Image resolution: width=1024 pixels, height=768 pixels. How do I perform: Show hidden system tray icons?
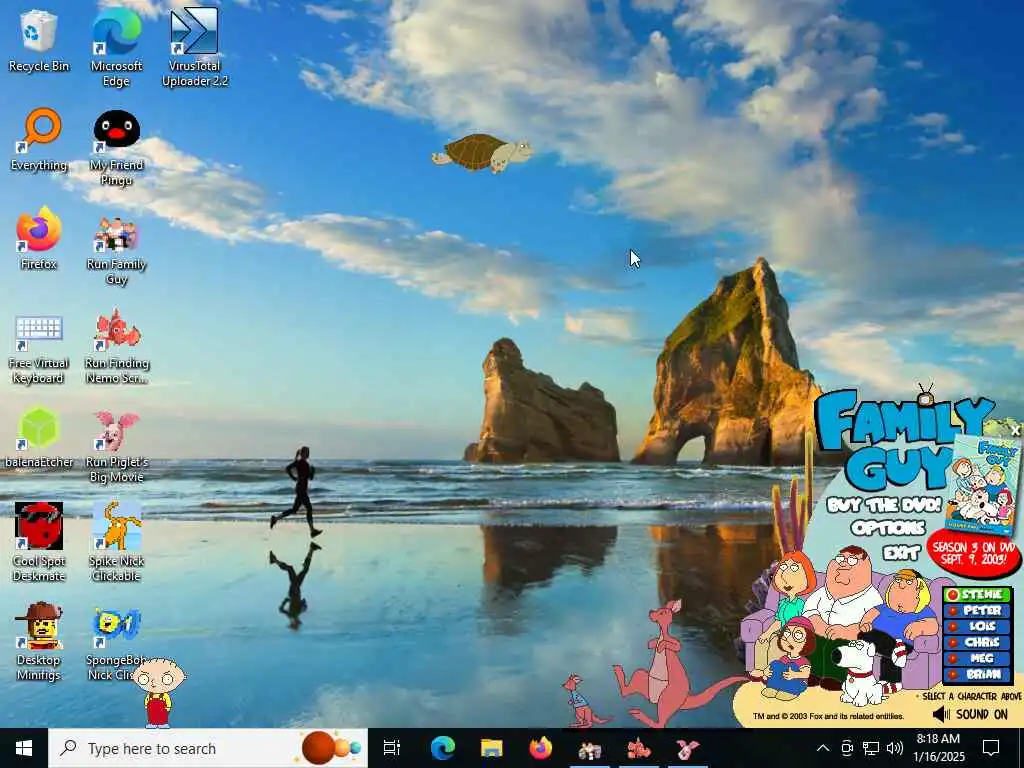[x=823, y=748]
